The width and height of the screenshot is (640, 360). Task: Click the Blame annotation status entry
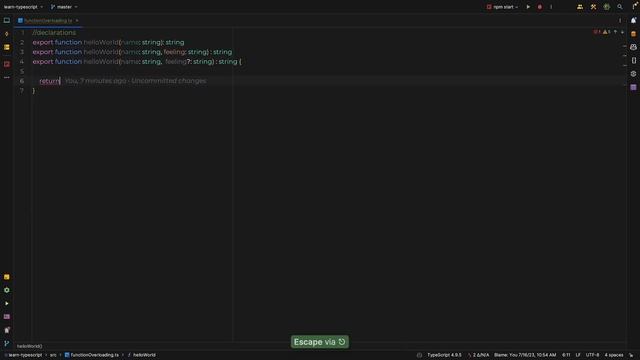tap(525, 355)
